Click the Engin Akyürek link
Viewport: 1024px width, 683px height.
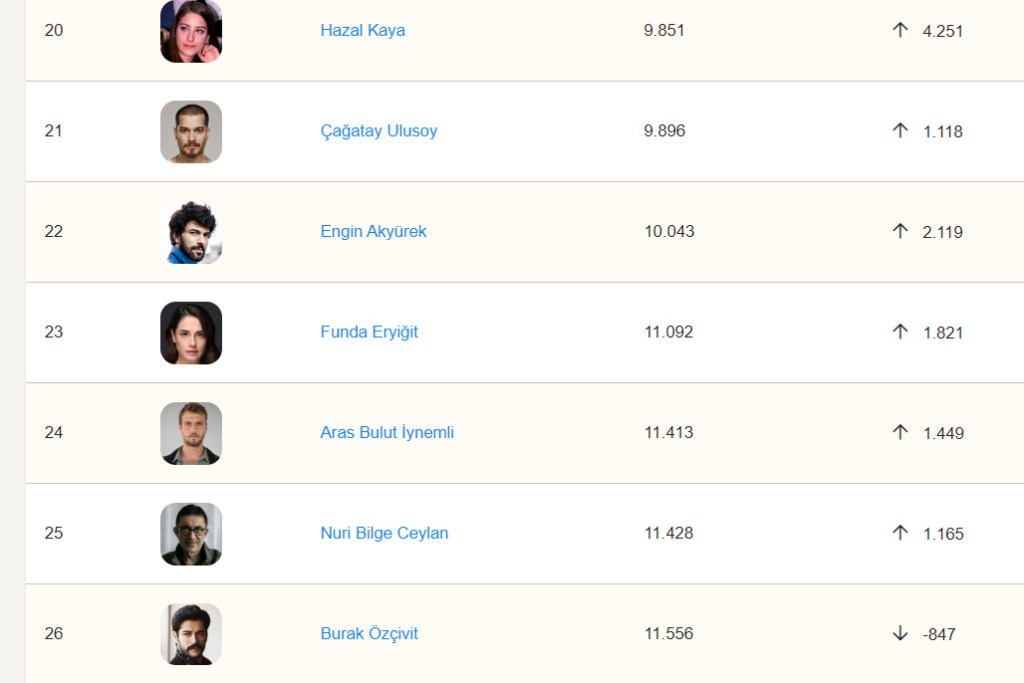point(373,231)
